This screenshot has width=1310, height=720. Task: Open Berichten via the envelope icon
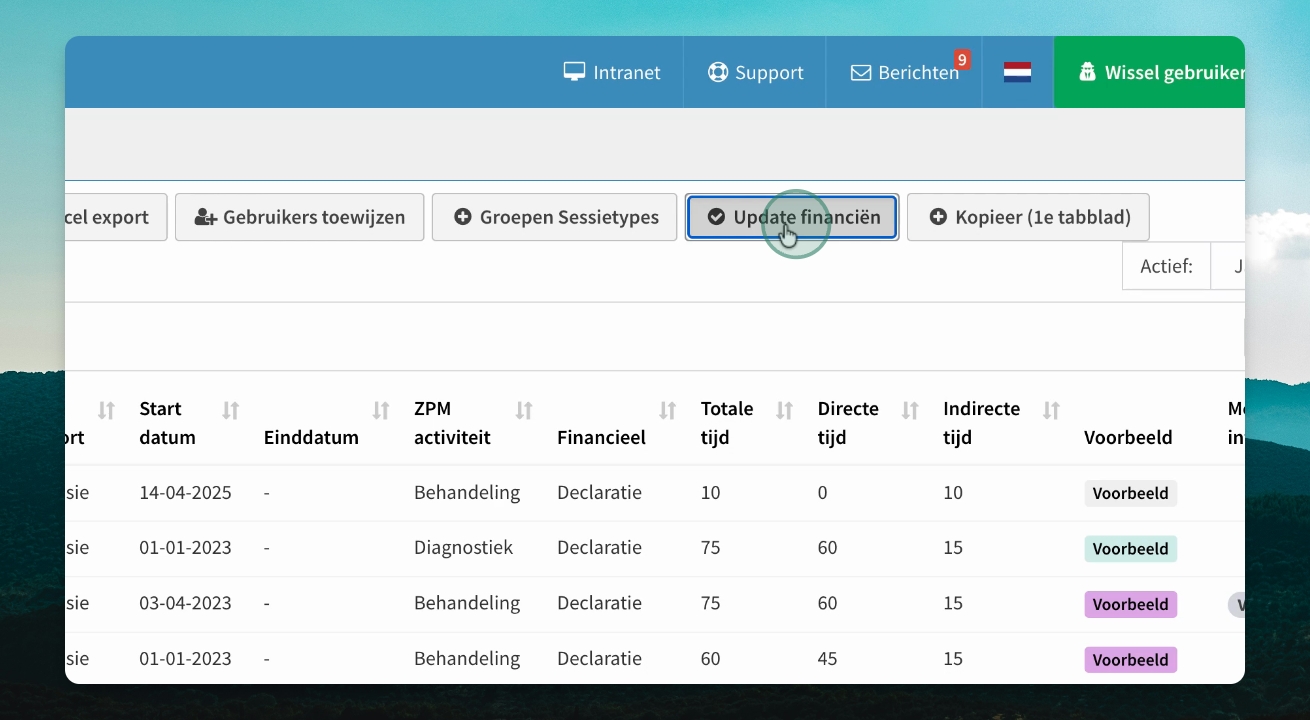(x=860, y=73)
